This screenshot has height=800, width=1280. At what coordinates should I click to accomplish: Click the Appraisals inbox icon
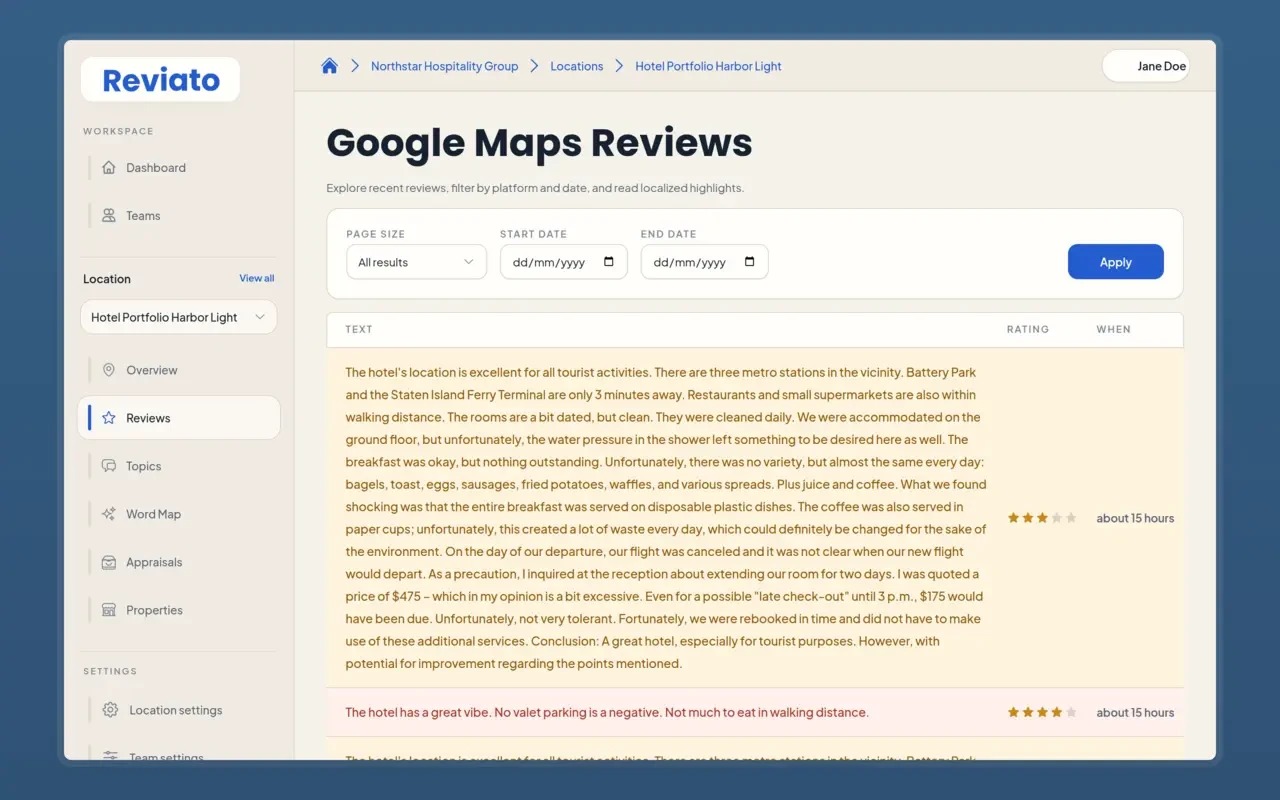[109, 562]
